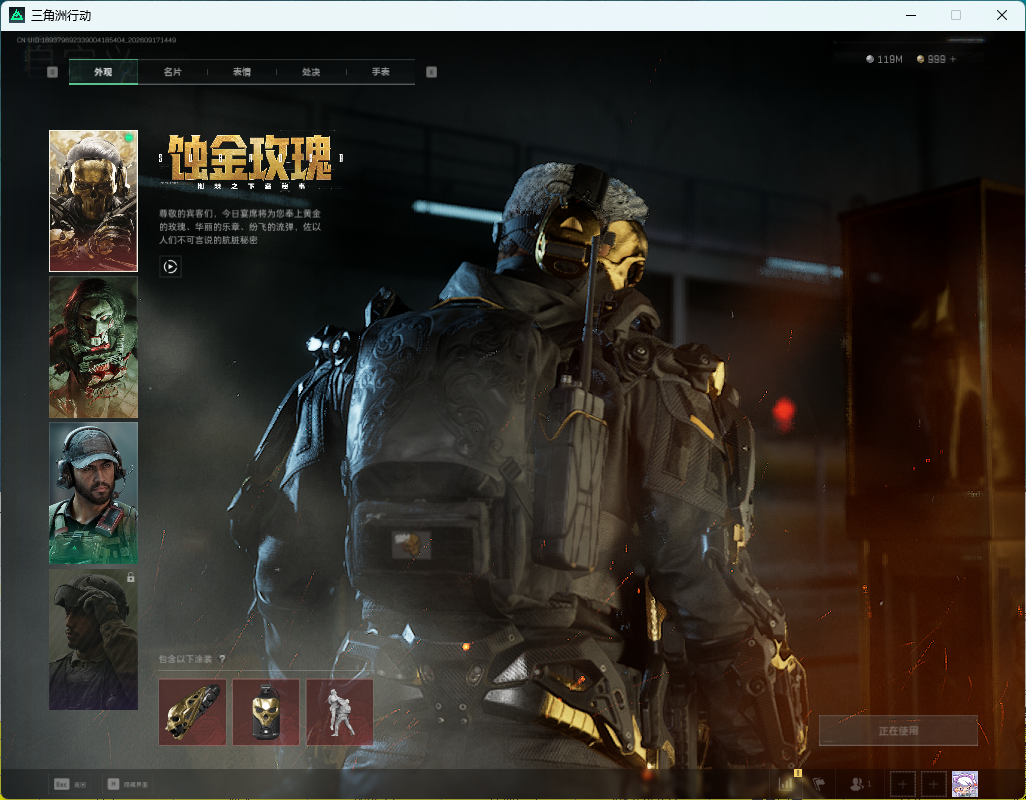Open the white character figure item
Viewport: 1026px width, 800px height.
[x=340, y=712]
